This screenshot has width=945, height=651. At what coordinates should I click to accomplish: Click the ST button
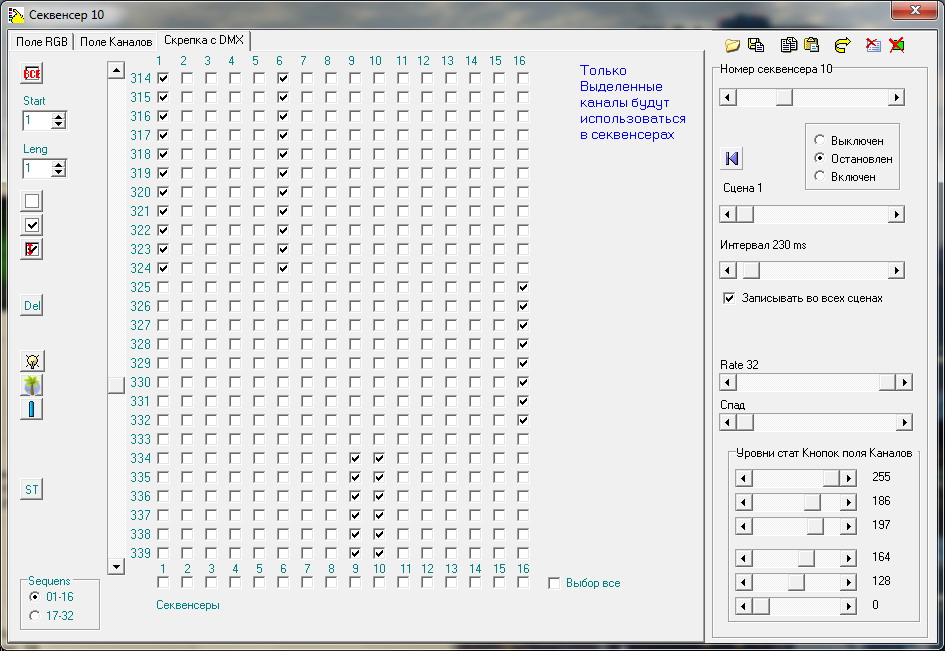[32, 489]
